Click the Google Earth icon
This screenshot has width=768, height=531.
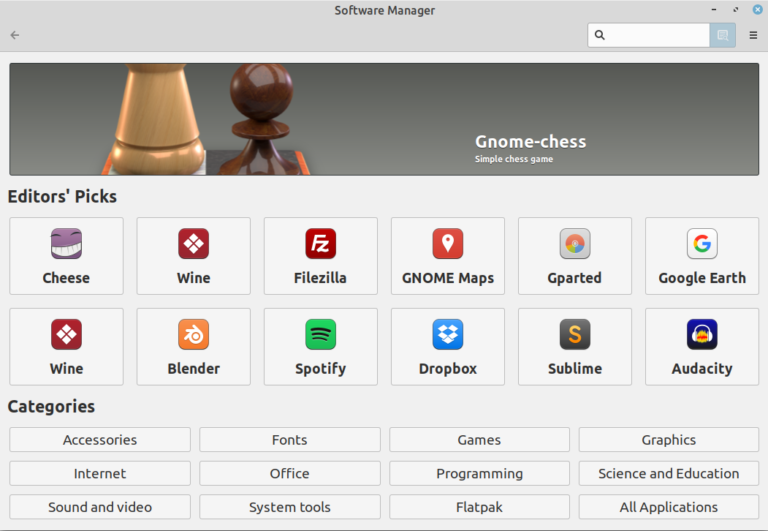click(x=702, y=244)
